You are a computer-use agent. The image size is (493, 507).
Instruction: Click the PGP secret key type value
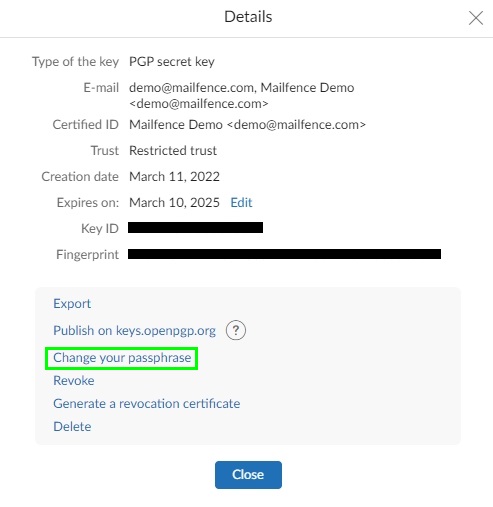(x=172, y=62)
